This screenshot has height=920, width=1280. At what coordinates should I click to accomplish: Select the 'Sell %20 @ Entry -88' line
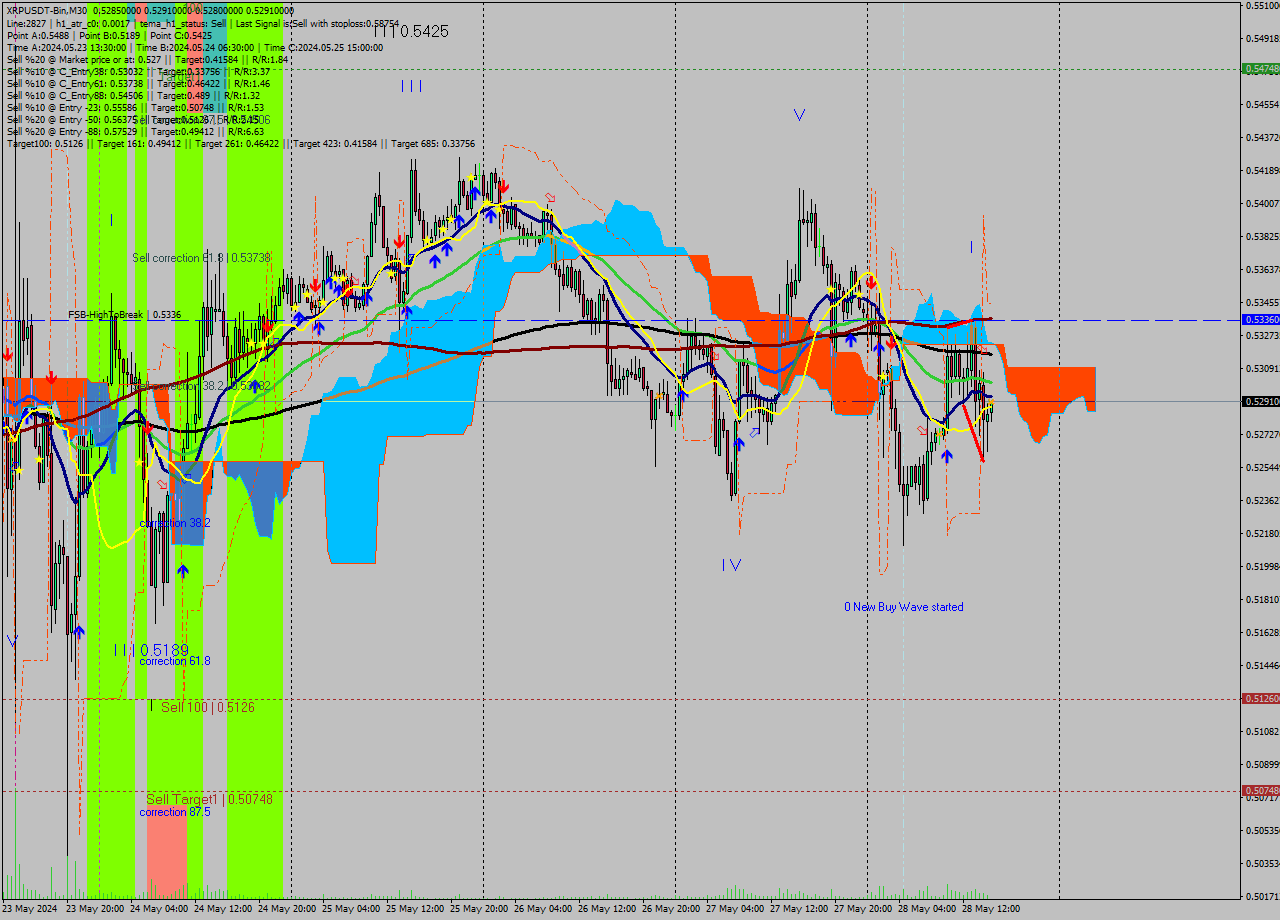135,132
